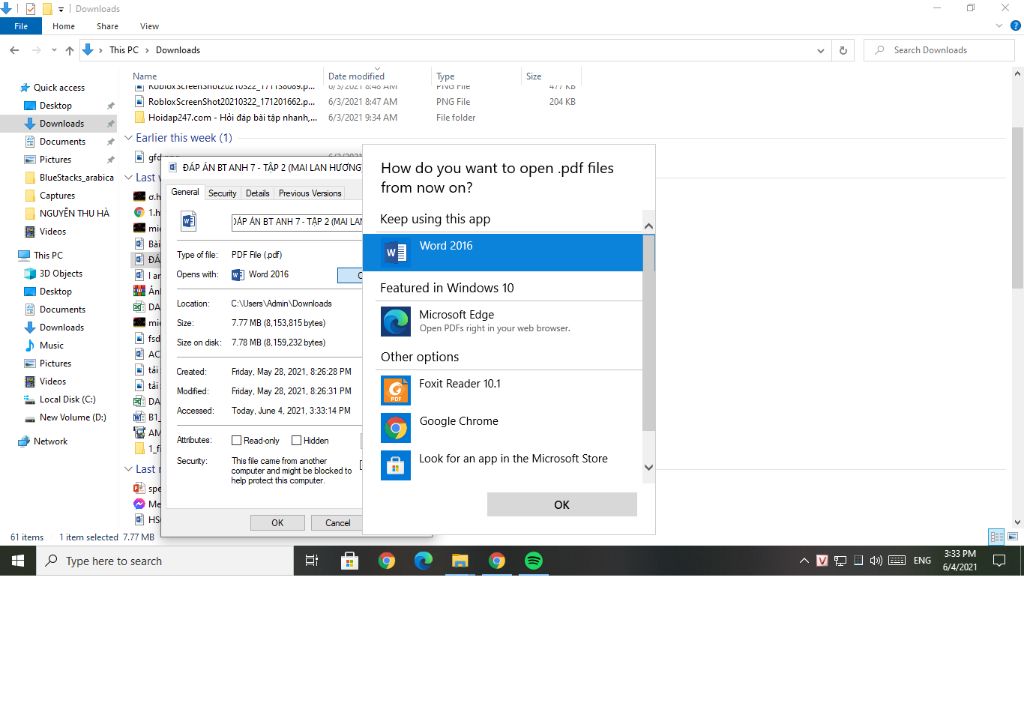Click taskbar search box
The width and height of the screenshot is (1024, 709).
click(165, 561)
